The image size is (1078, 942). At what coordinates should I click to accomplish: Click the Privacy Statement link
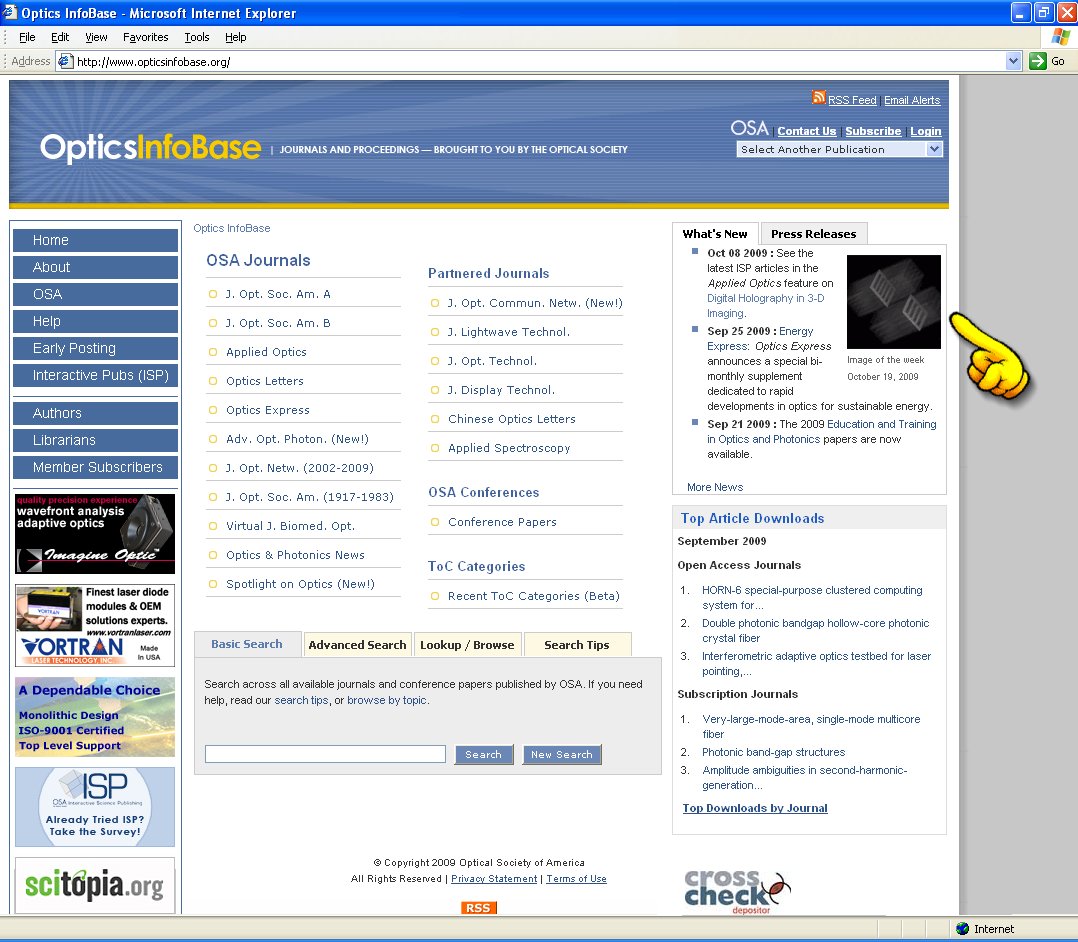pyautogui.click(x=494, y=879)
